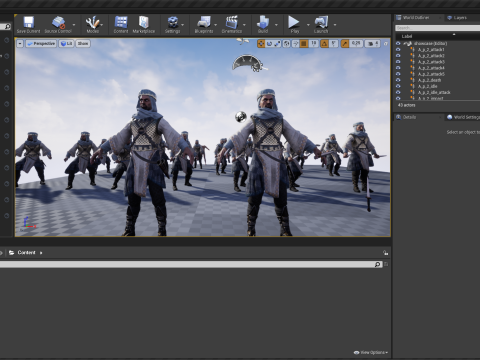Open viewport options dropdown arrow

point(20,44)
